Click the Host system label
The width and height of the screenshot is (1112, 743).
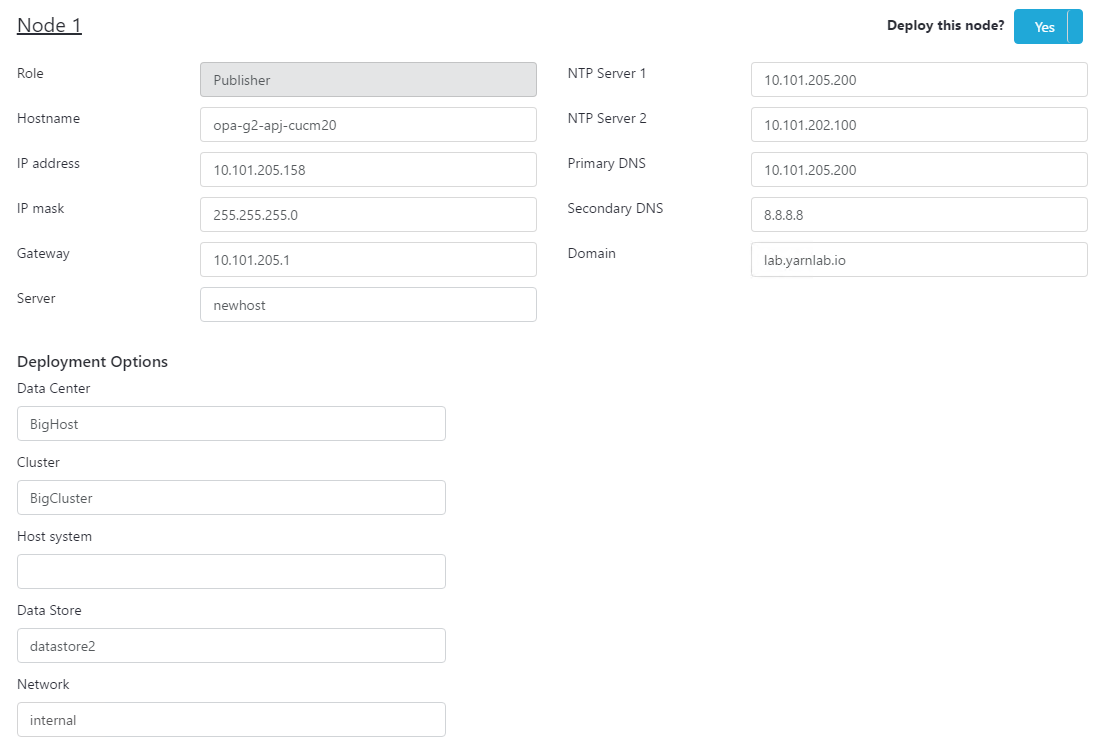coord(55,537)
